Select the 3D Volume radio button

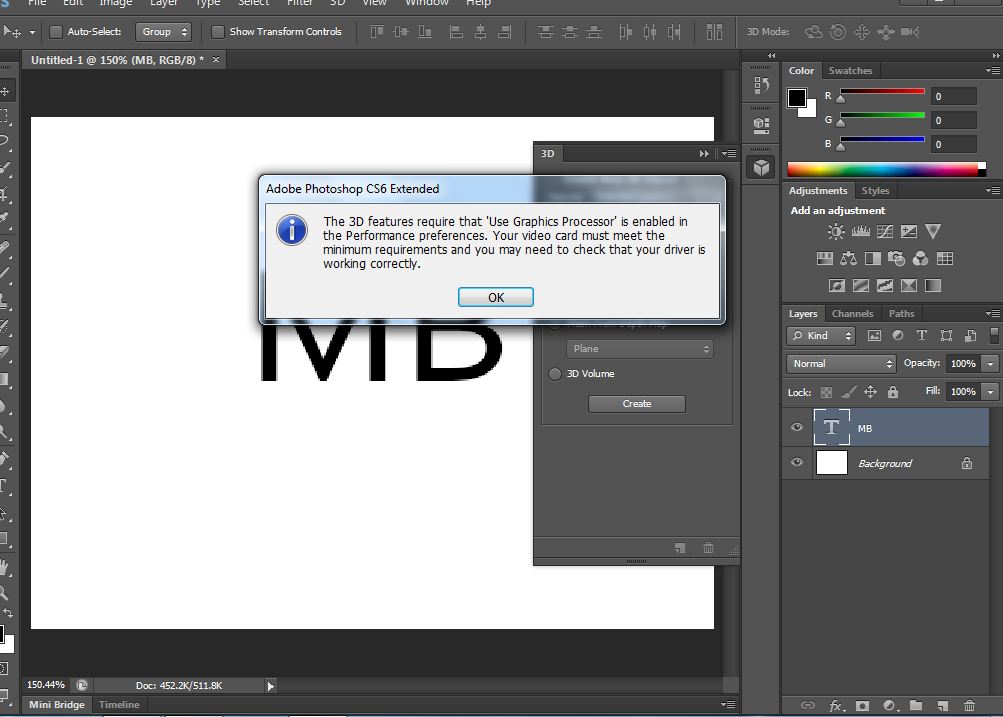pos(555,374)
